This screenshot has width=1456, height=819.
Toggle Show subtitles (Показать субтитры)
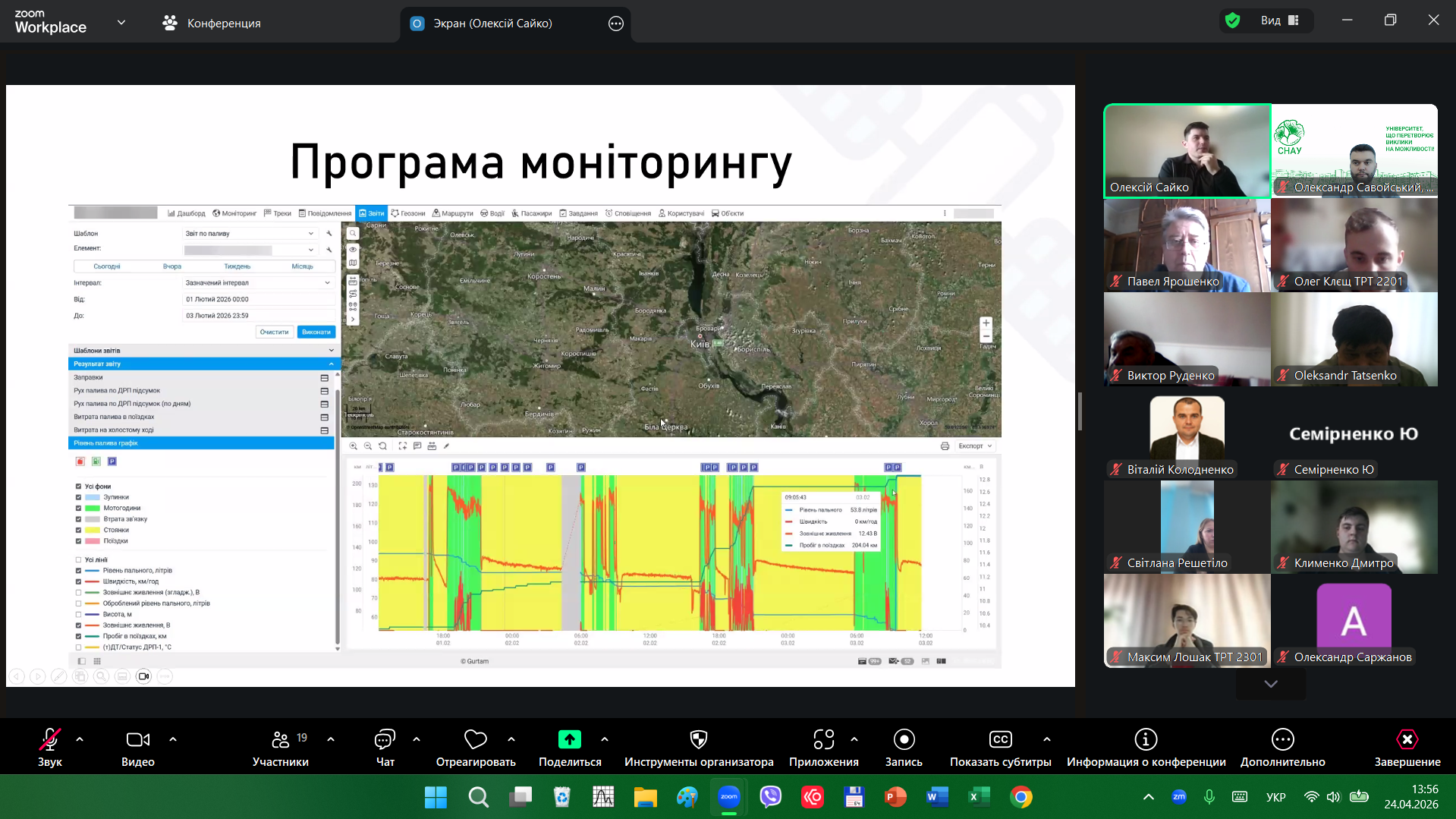[x=1000, y=740]
